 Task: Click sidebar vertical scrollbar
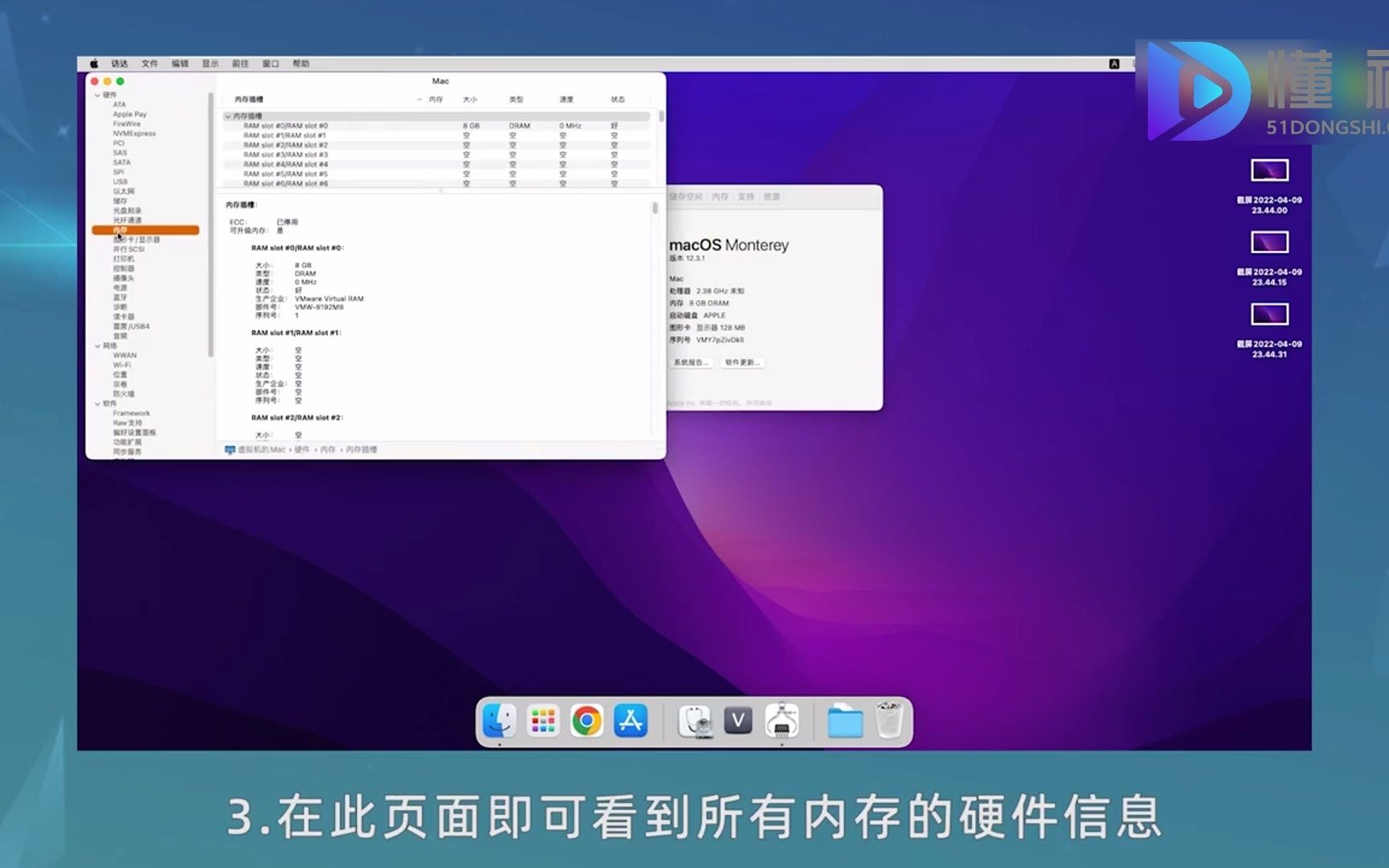click(x=211, y=225)
